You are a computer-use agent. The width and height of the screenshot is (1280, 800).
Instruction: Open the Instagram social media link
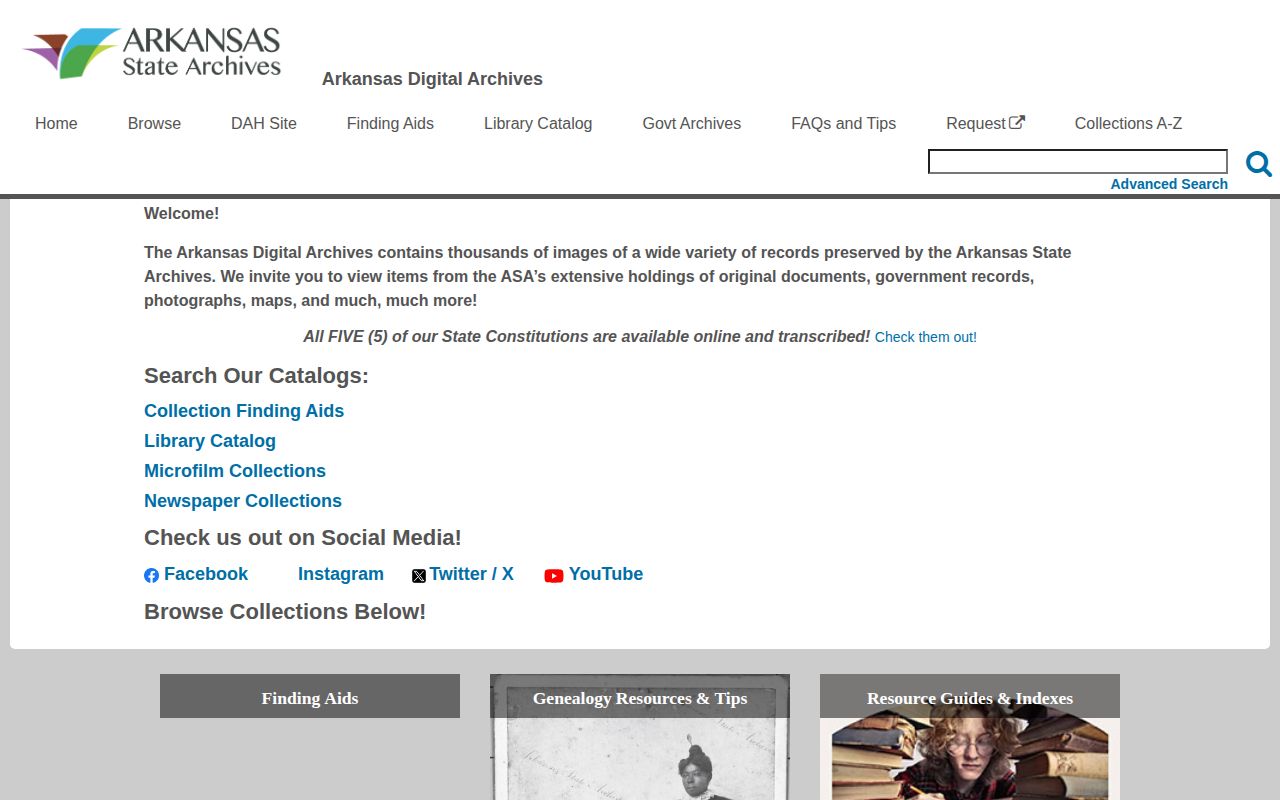pos(341,574)
